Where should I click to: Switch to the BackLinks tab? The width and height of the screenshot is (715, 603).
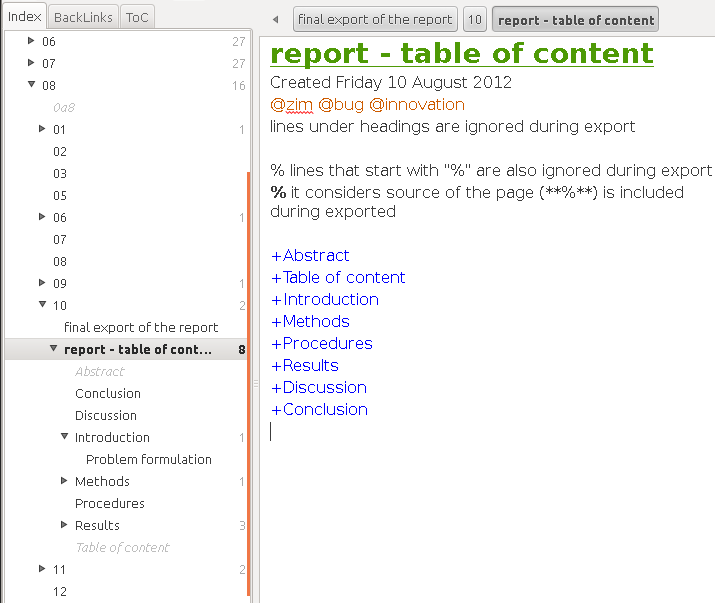83,17
